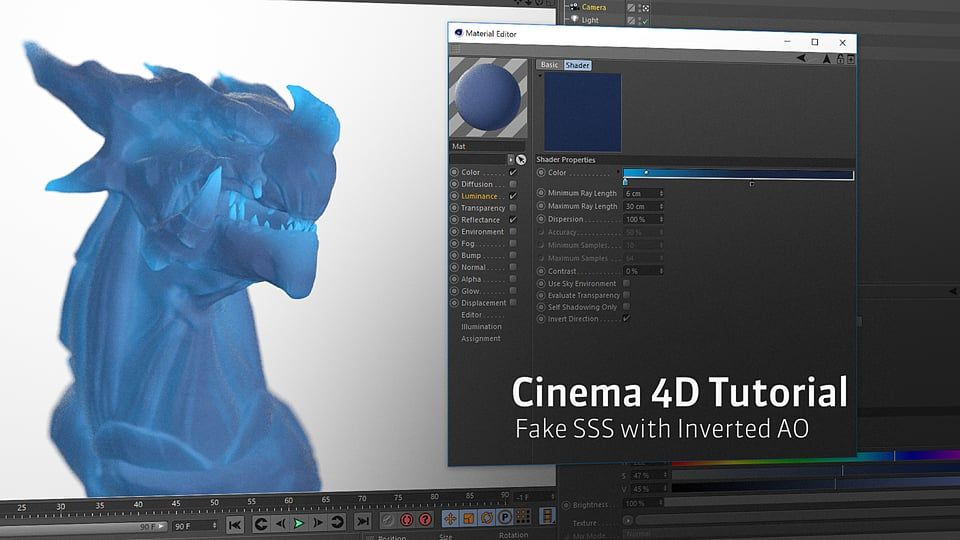Switch to the Basic tab
The width and height of the screenshot is (960, 540).
[x=549, y=64]
